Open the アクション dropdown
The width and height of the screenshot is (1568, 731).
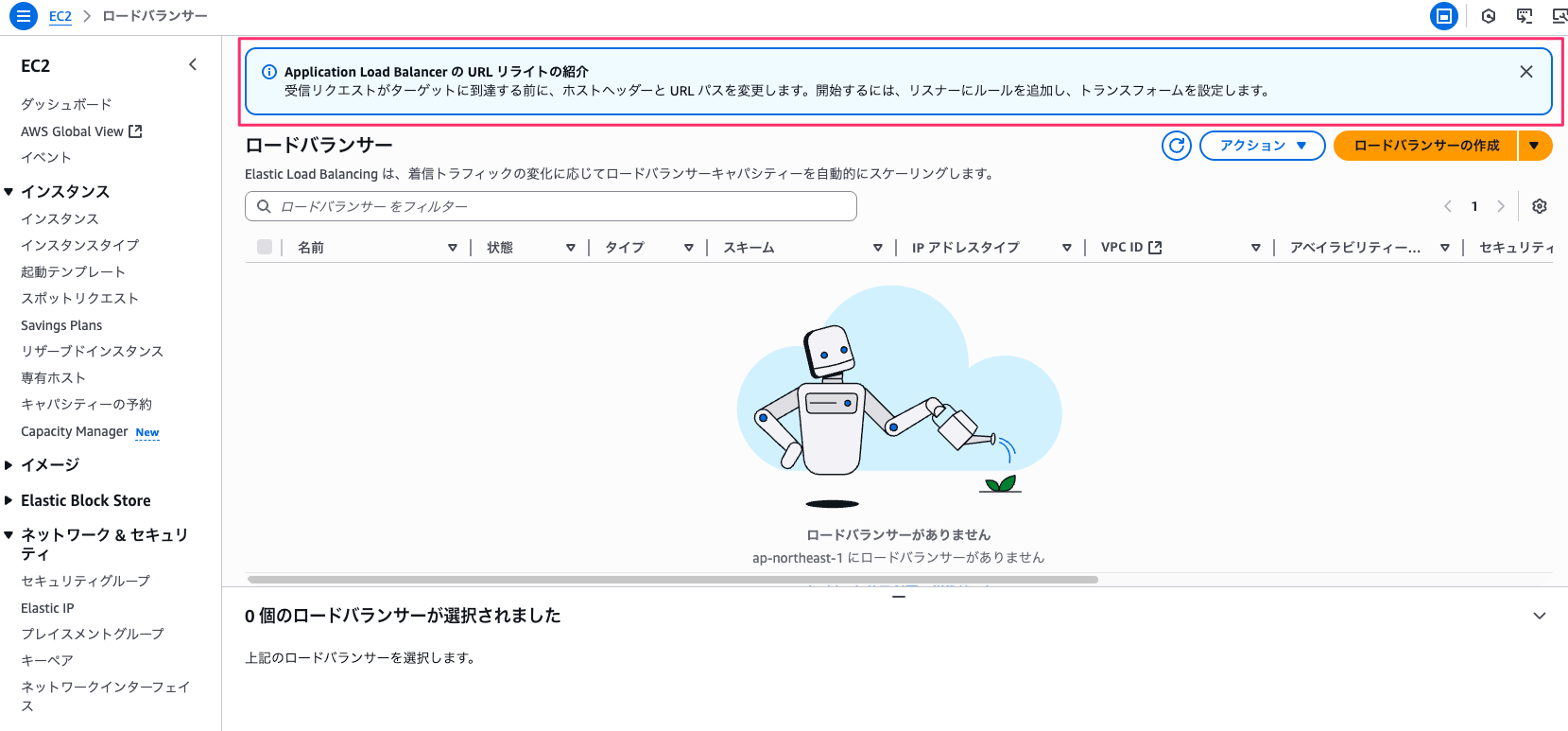pyautogui.click(x=1262, y=146)
